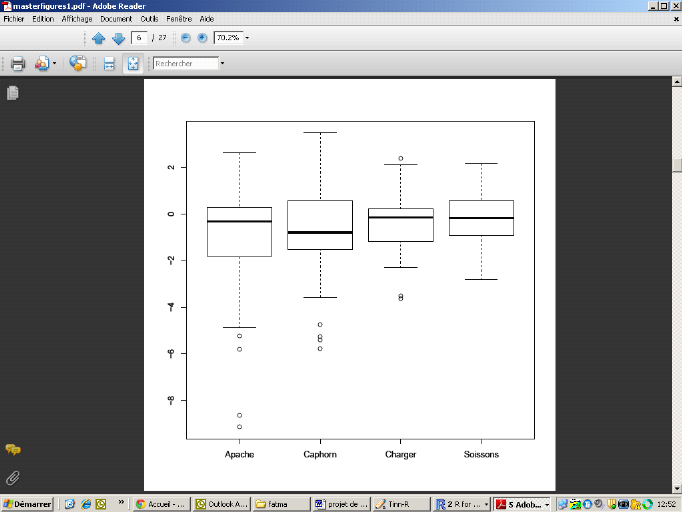This screenshot has height=512, width=682.
Task: Open Internet Explorer quick launch icon
Action: (86, 504)
